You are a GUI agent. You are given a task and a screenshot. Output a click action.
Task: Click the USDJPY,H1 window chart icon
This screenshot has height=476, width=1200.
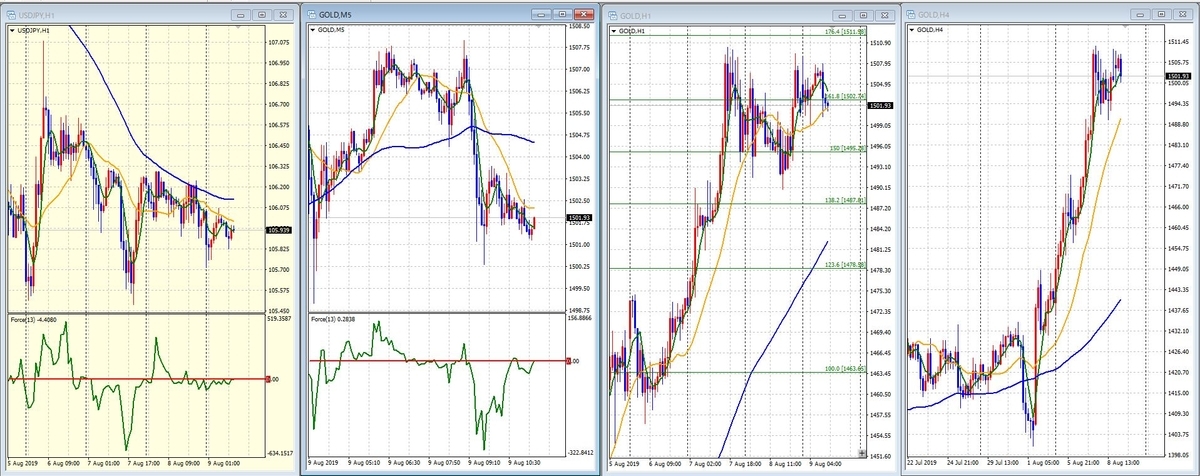[x=10, y=15]
